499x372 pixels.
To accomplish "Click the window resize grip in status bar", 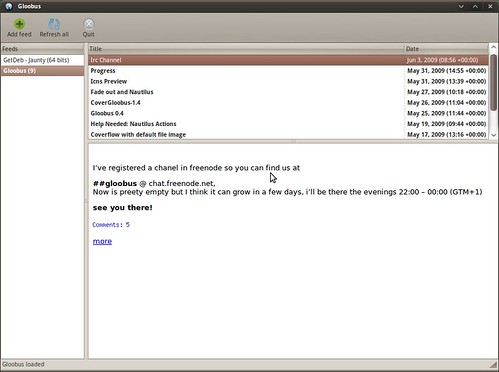I will 493,364.
